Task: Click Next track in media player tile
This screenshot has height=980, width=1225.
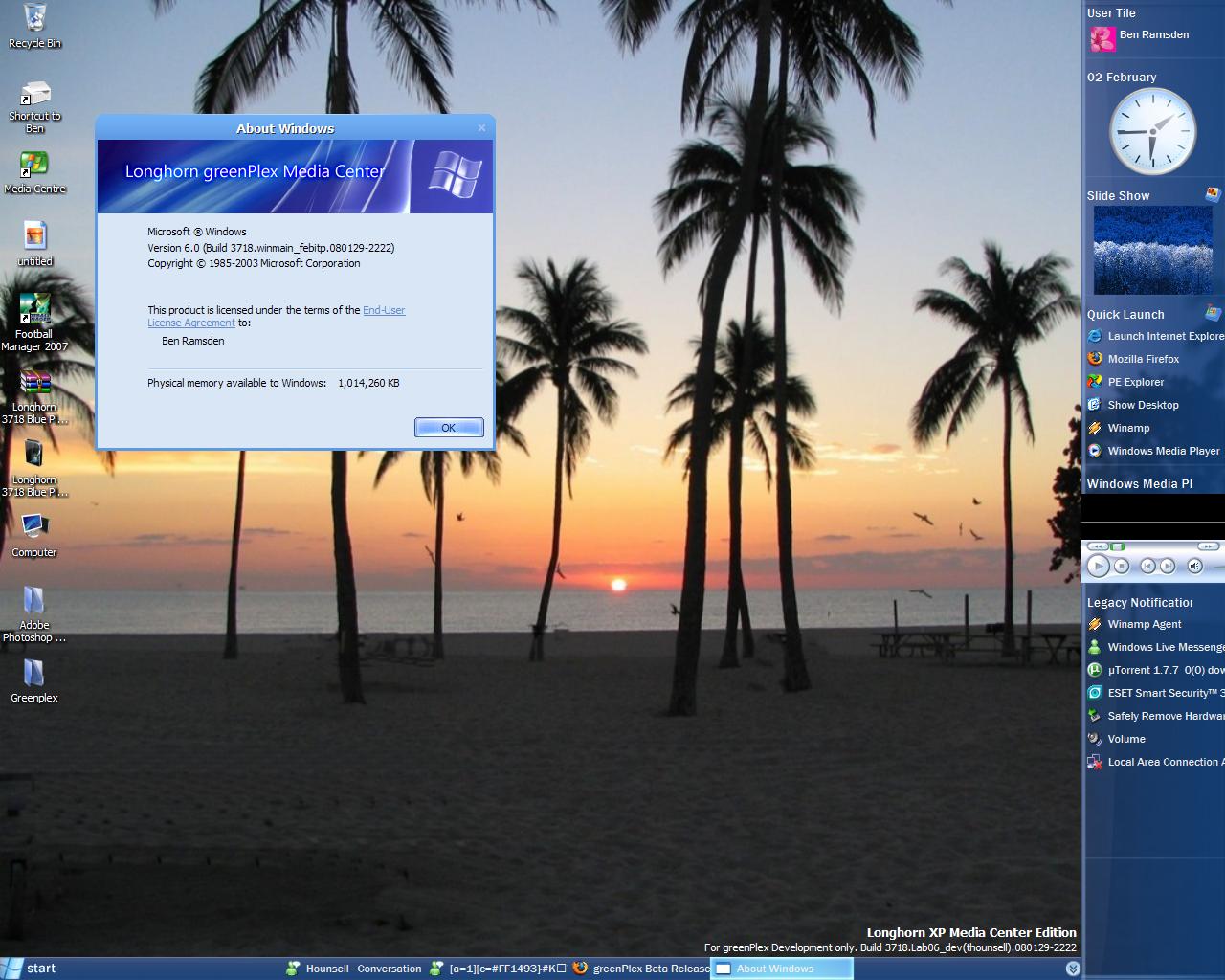Action: (1168, 566)
